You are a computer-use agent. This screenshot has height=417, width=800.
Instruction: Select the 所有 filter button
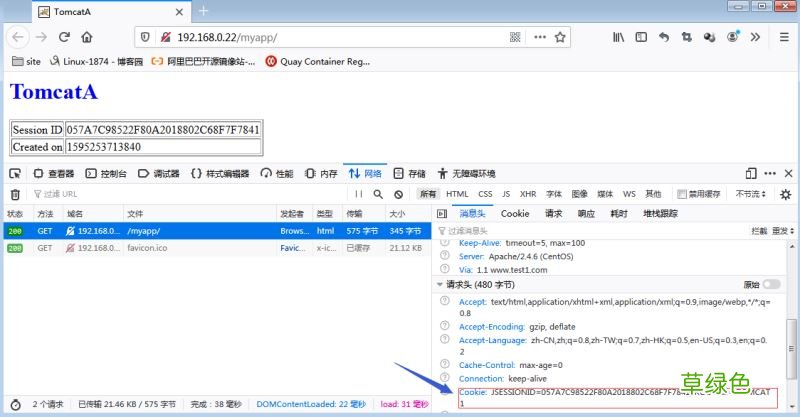point(428,194)
